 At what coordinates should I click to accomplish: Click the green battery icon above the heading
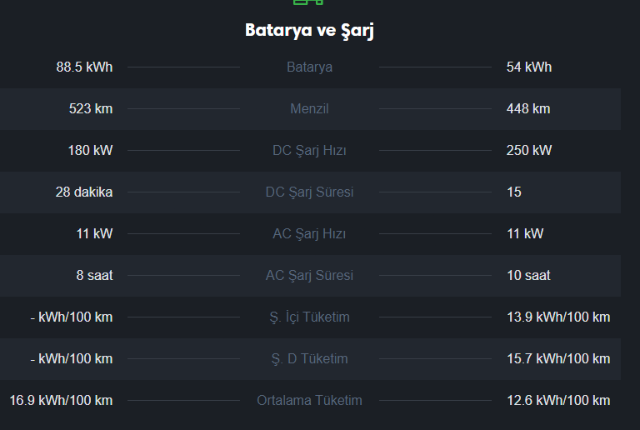pyautogui.click(x=309, y=3)
